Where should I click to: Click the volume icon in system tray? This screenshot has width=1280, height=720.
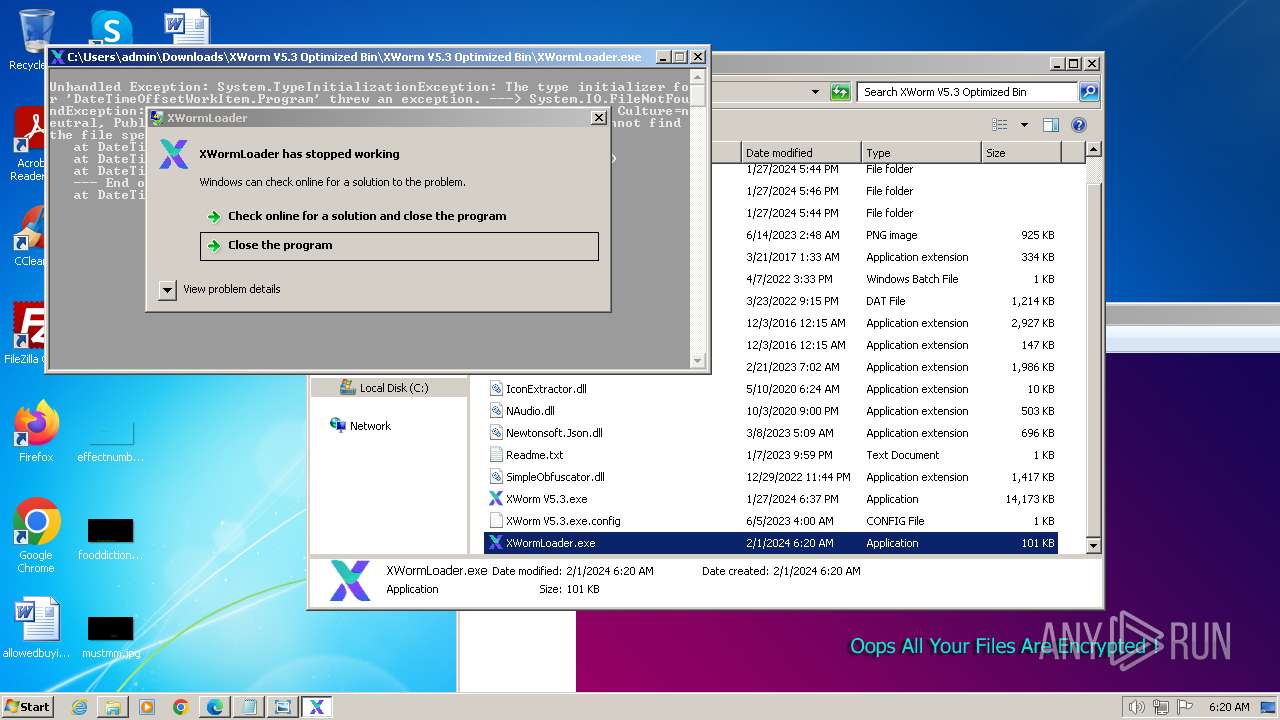(1136, 707)
